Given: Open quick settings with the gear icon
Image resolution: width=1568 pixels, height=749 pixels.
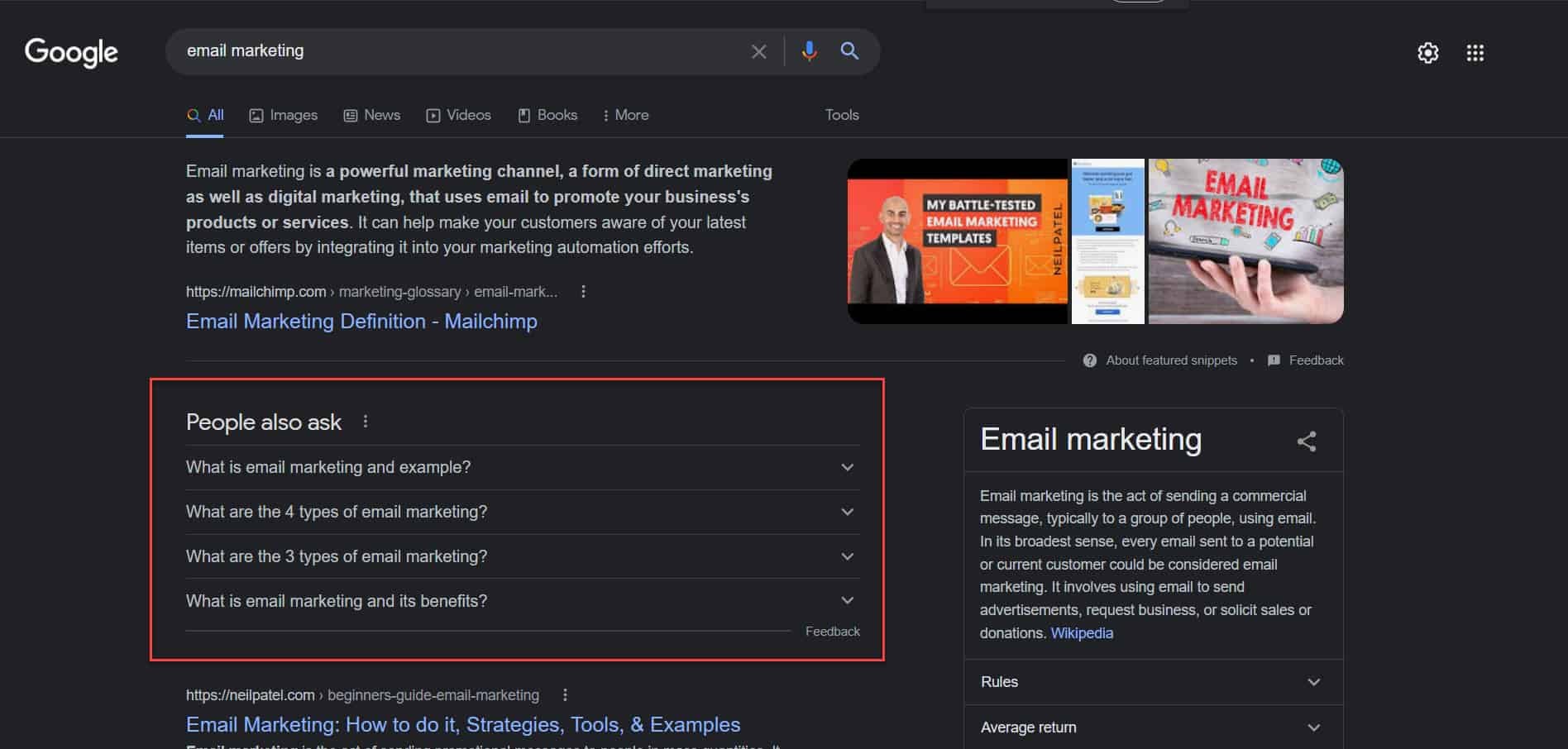Looking at the screenshot, I should 1427,53.
